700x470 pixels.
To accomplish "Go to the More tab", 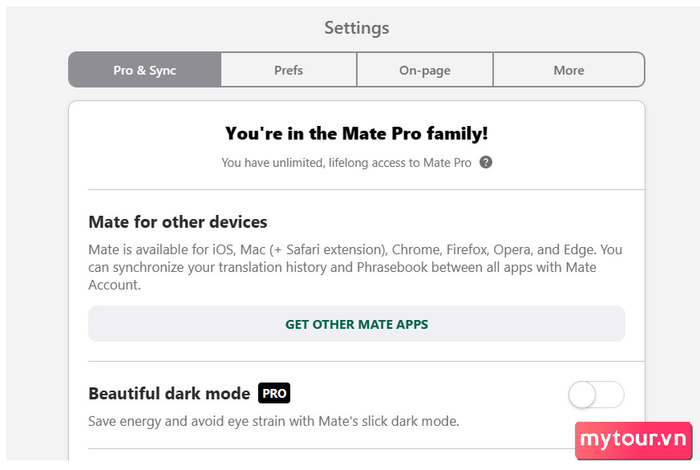I will coord(569,70).
